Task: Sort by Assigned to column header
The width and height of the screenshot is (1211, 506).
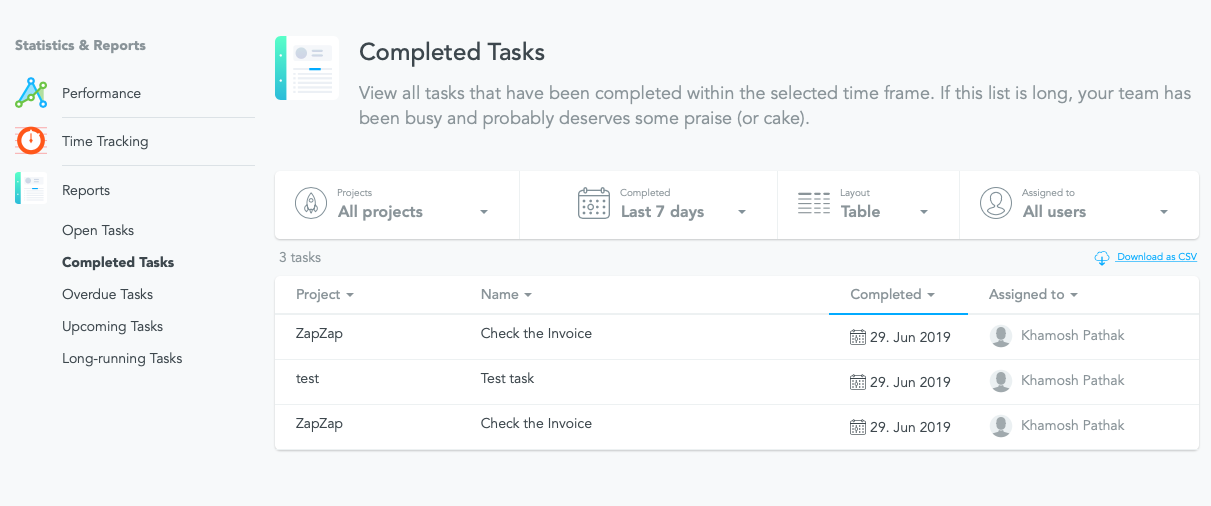Action: click(x=1033, y=295)
